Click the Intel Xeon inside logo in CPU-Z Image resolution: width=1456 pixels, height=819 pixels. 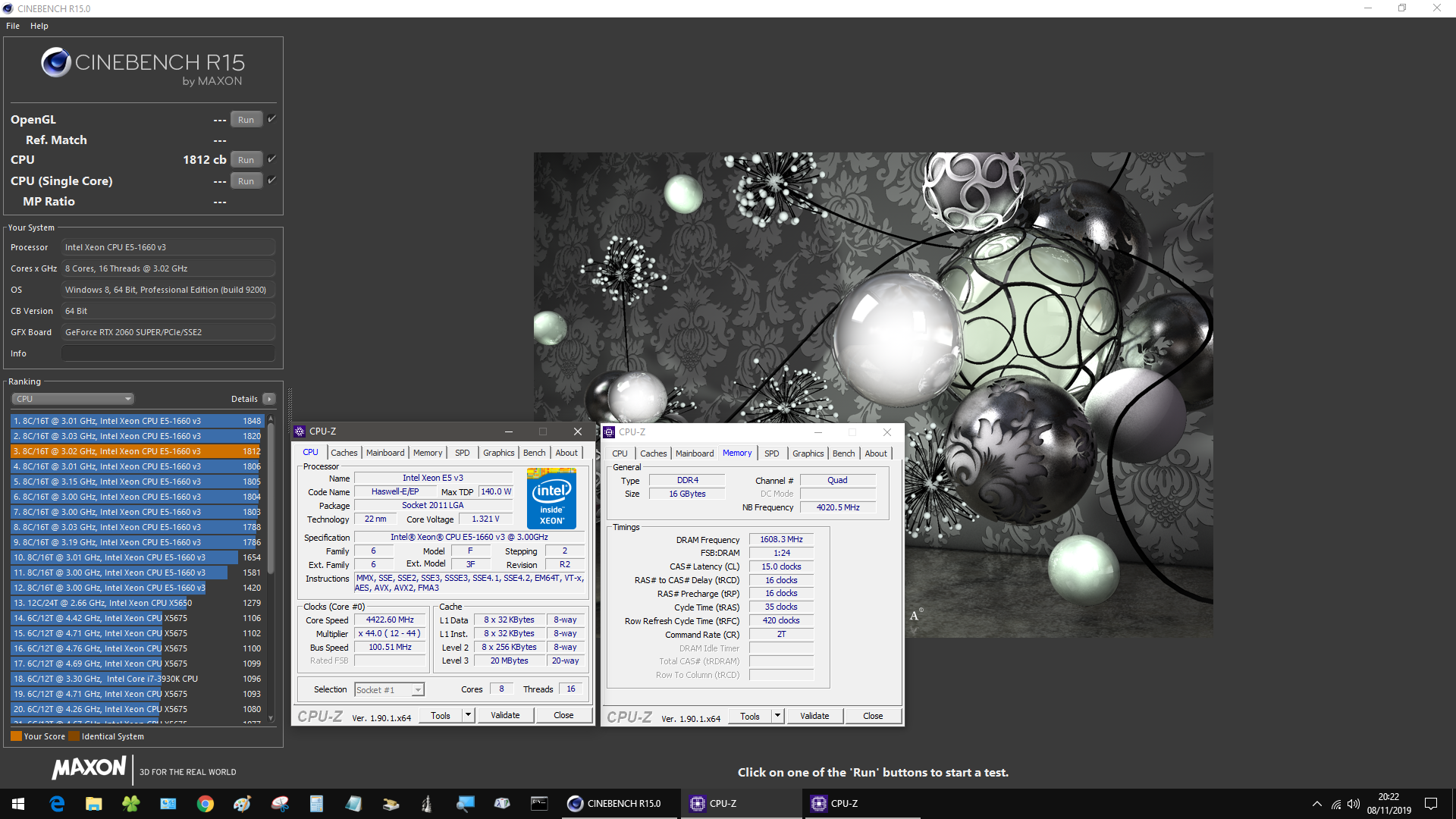point(551,498)
